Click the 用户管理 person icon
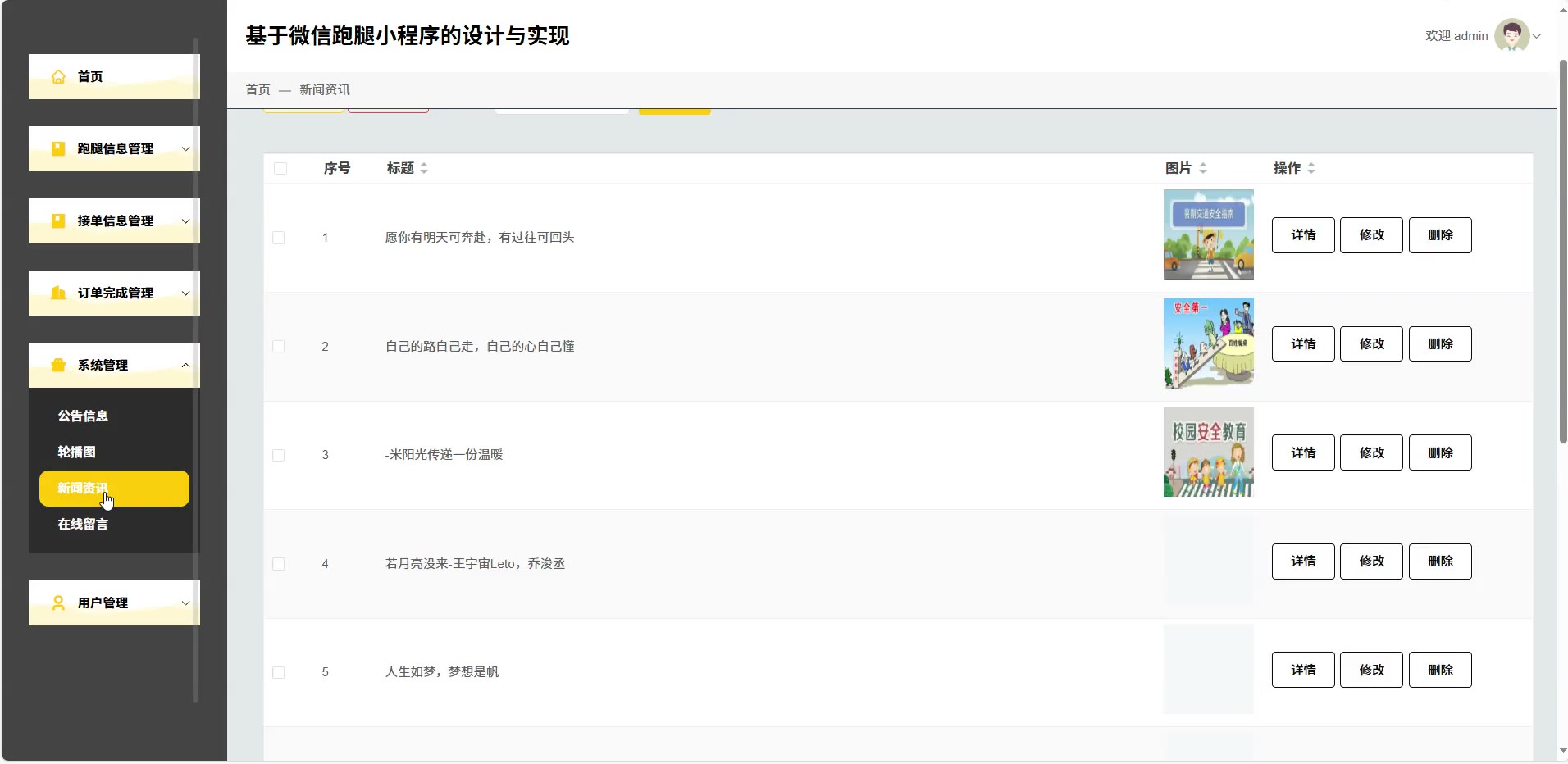 [58, 603]
